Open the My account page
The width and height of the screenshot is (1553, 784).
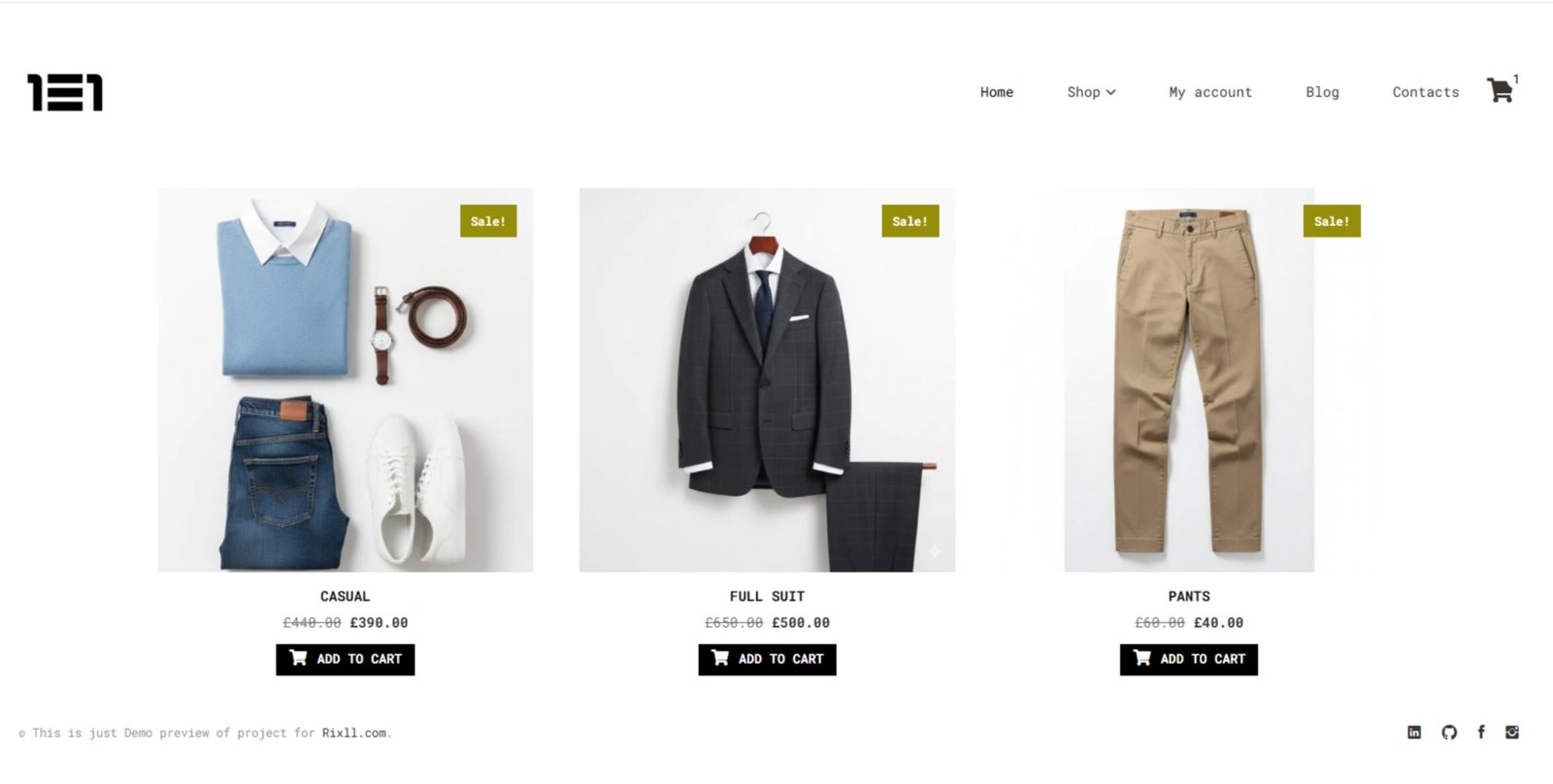click(1210, 92)
